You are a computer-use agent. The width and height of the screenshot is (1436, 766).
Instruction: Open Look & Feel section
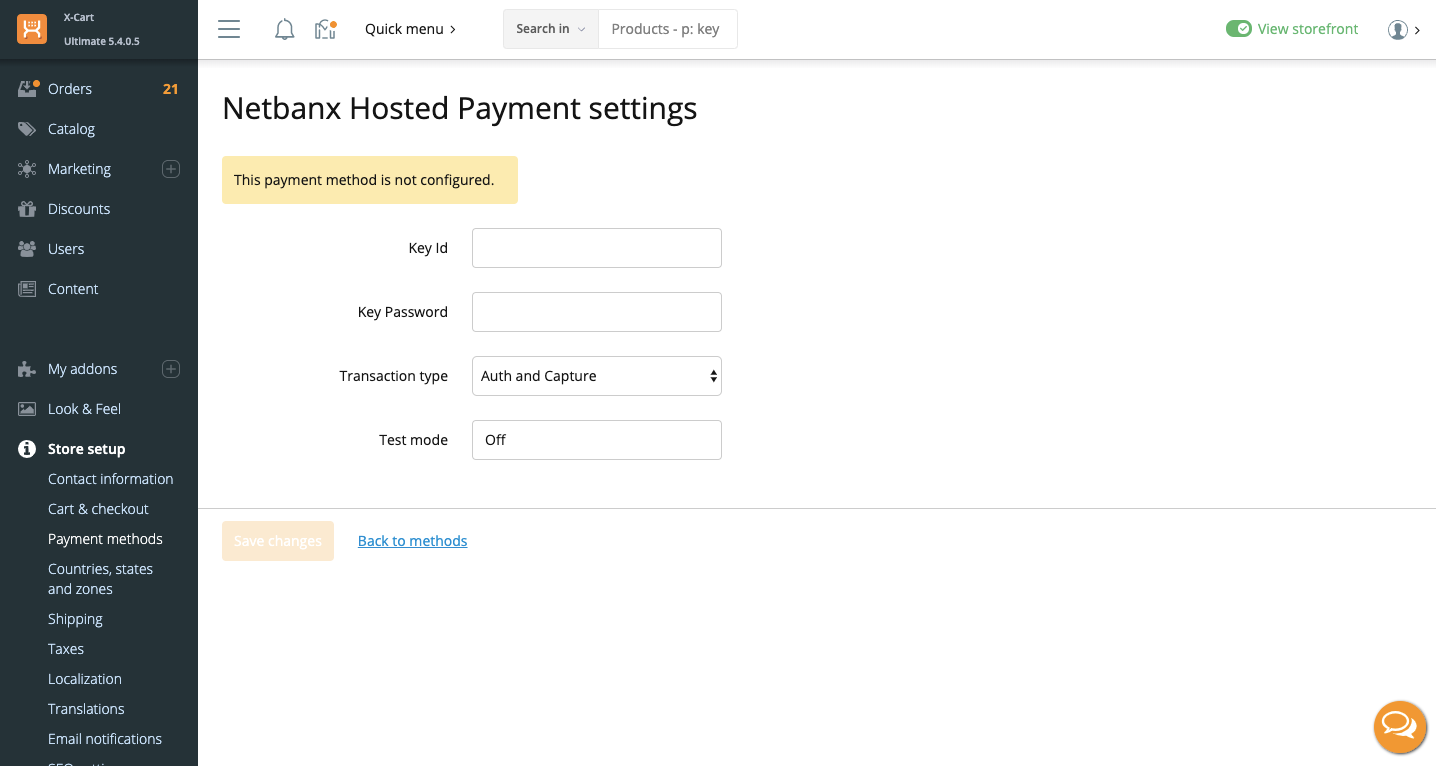[84, 409]
